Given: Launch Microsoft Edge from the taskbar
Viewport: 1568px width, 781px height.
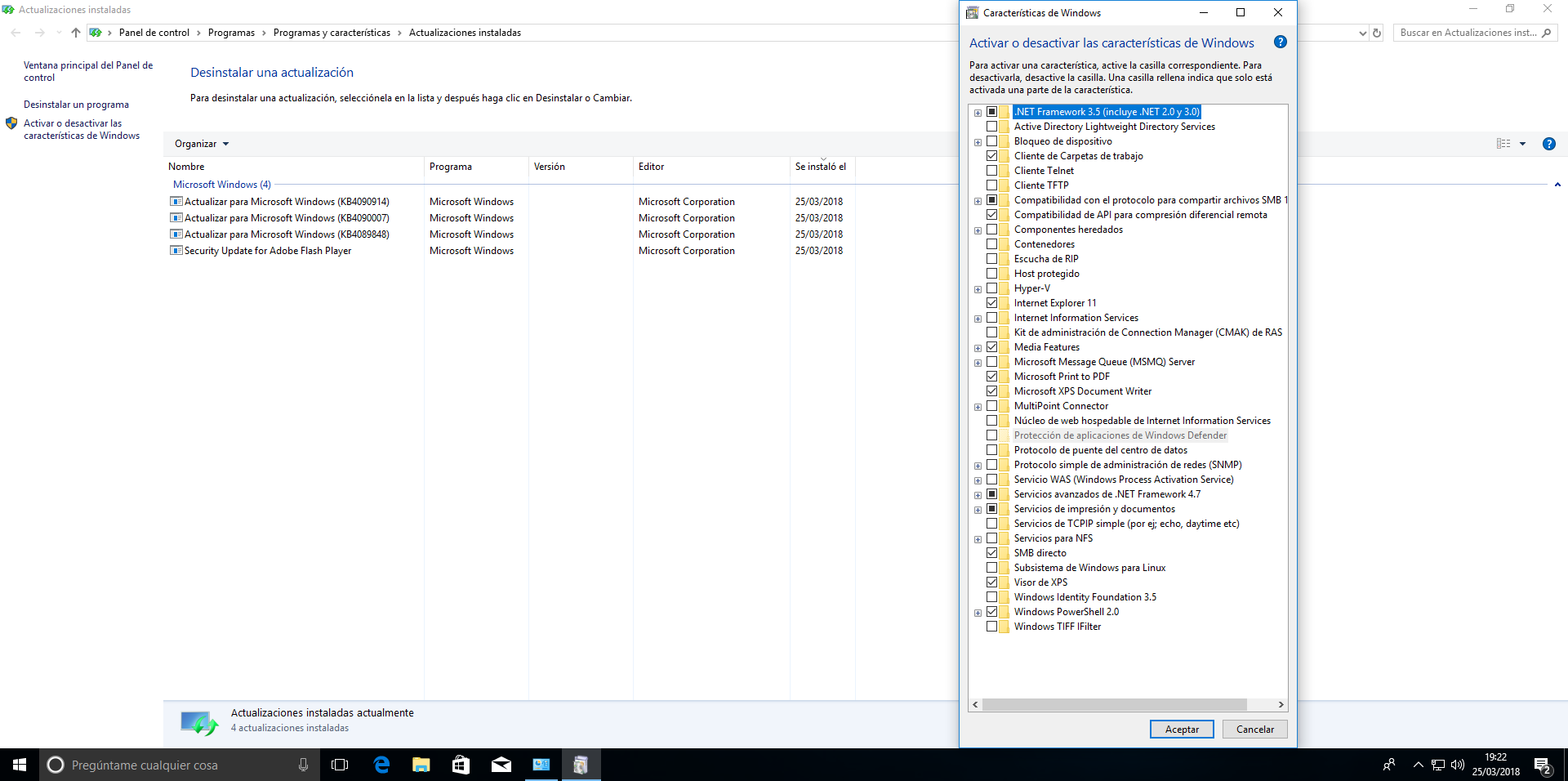Looking at the screenshot, I should 381,765.
